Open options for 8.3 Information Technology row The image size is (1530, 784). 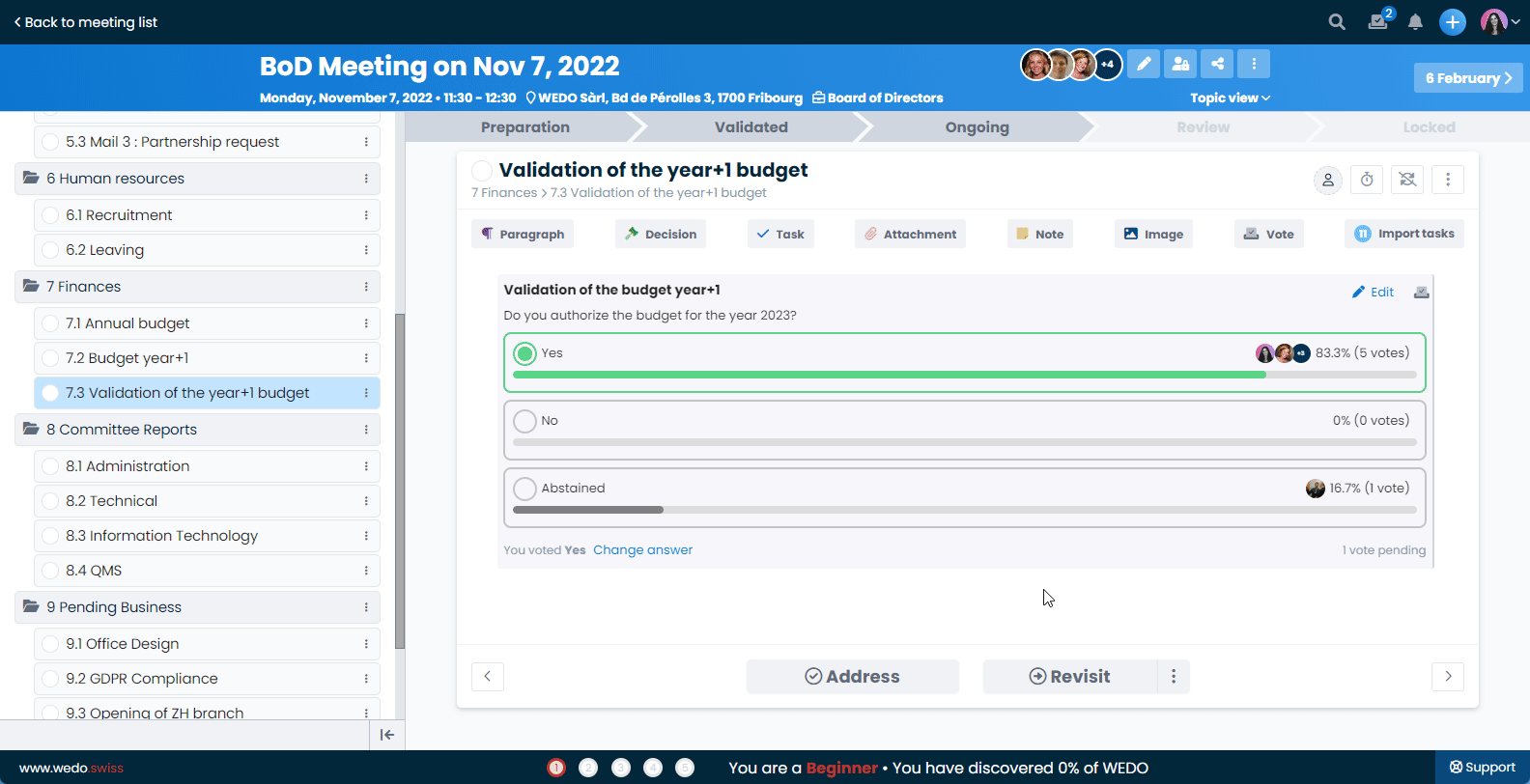366,536
